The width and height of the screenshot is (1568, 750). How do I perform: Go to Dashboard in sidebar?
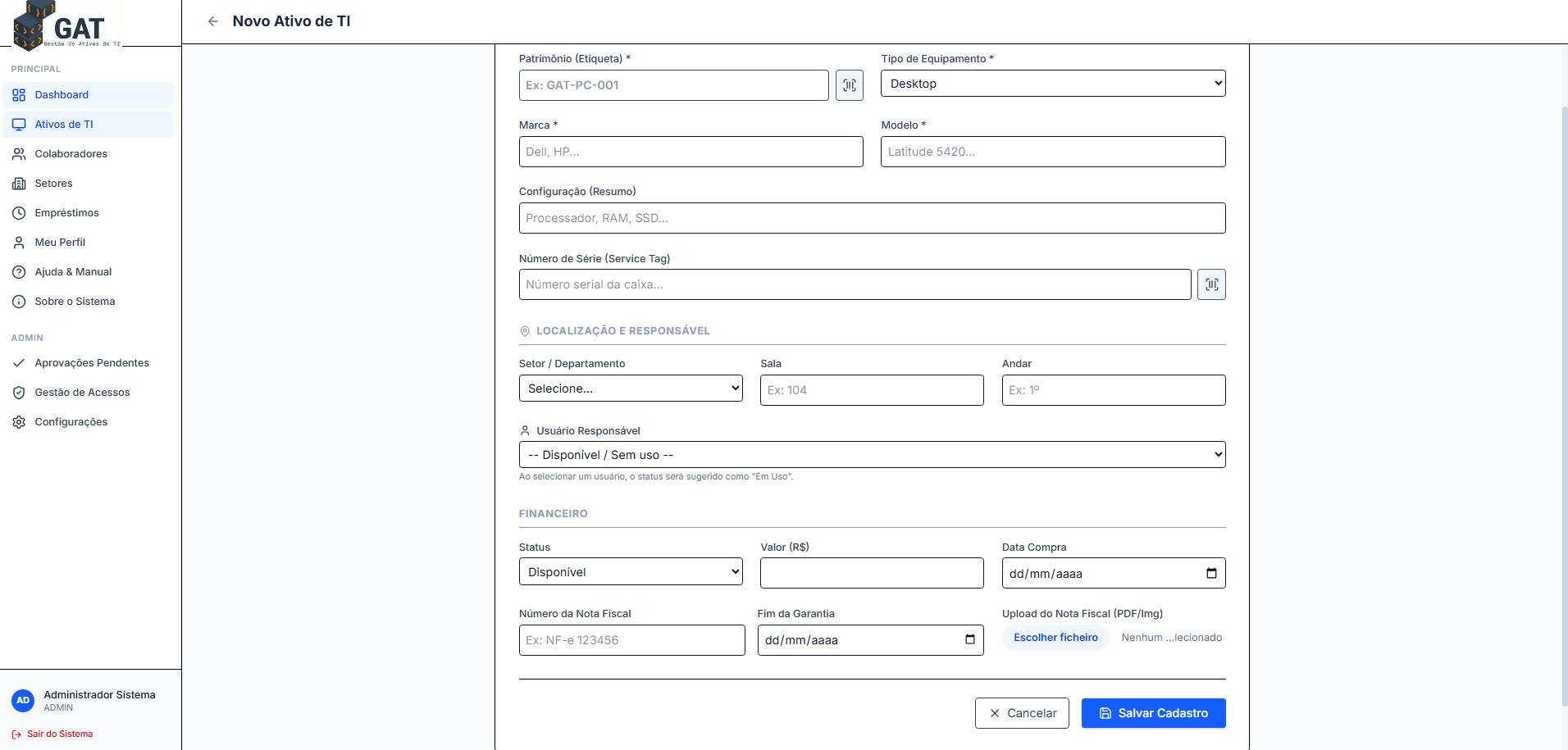[62, 95]
